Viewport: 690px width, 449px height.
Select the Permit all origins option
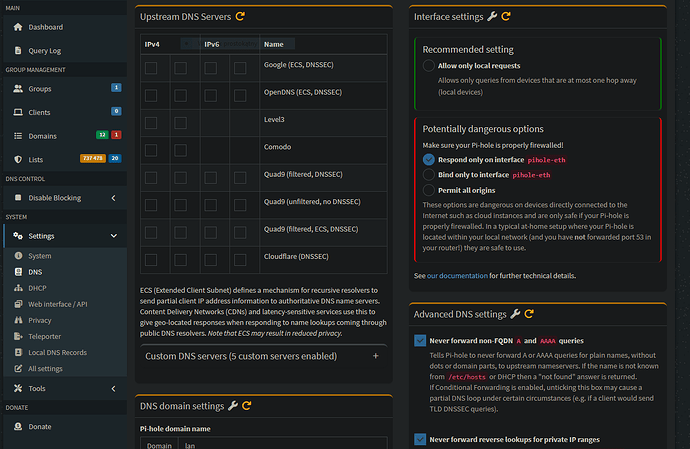(429, 190)
